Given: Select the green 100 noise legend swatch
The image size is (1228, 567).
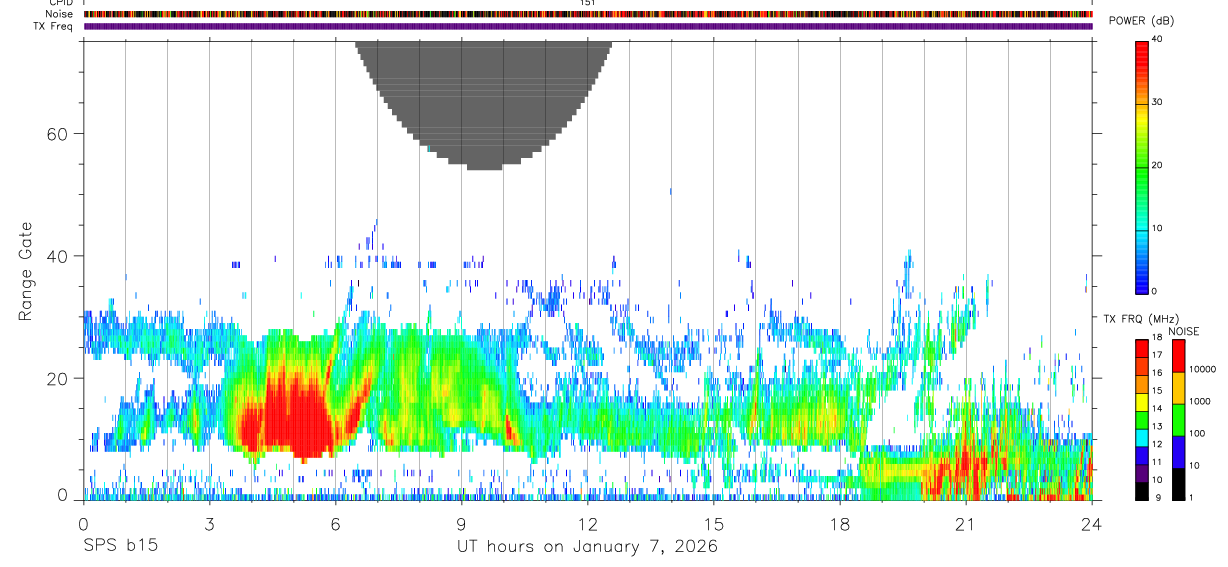Looking at the screenshot, I should pos(1178,420).
